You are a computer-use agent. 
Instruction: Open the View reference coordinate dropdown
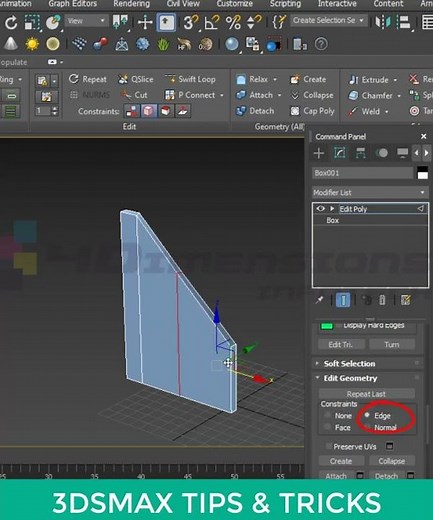point(86,21)
